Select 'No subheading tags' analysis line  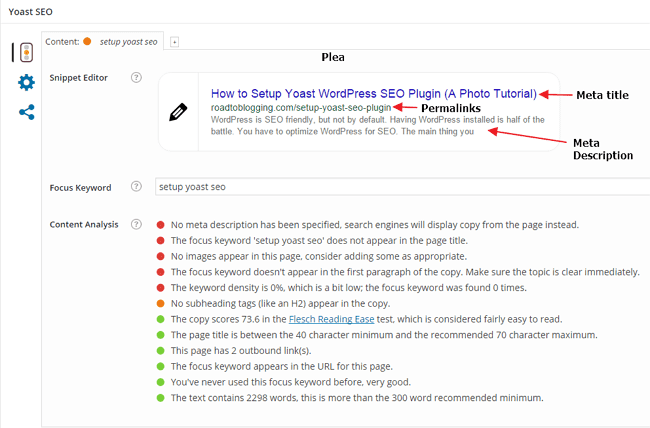pos(280,304)
